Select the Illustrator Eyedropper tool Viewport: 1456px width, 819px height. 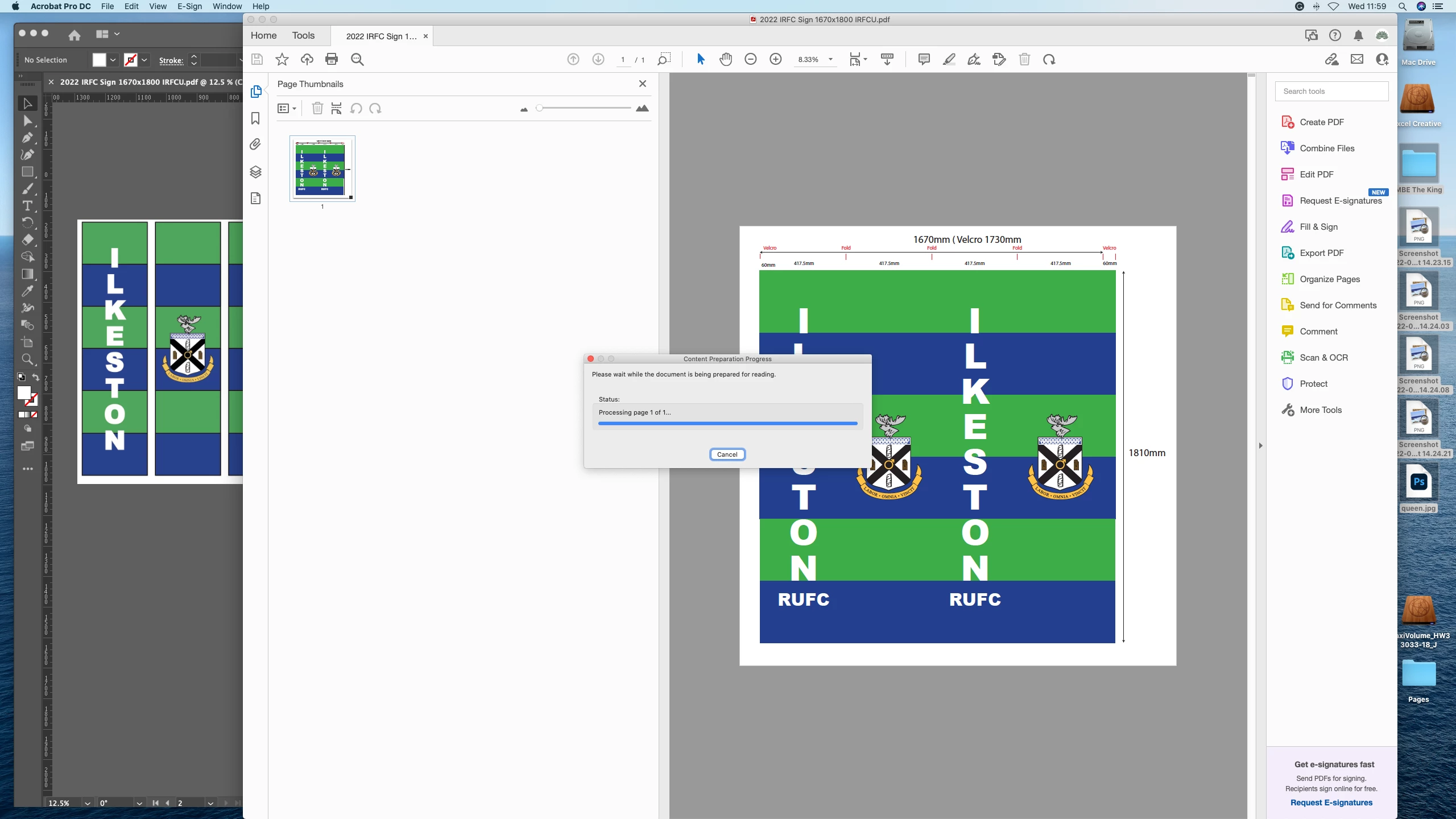(27, 291)
